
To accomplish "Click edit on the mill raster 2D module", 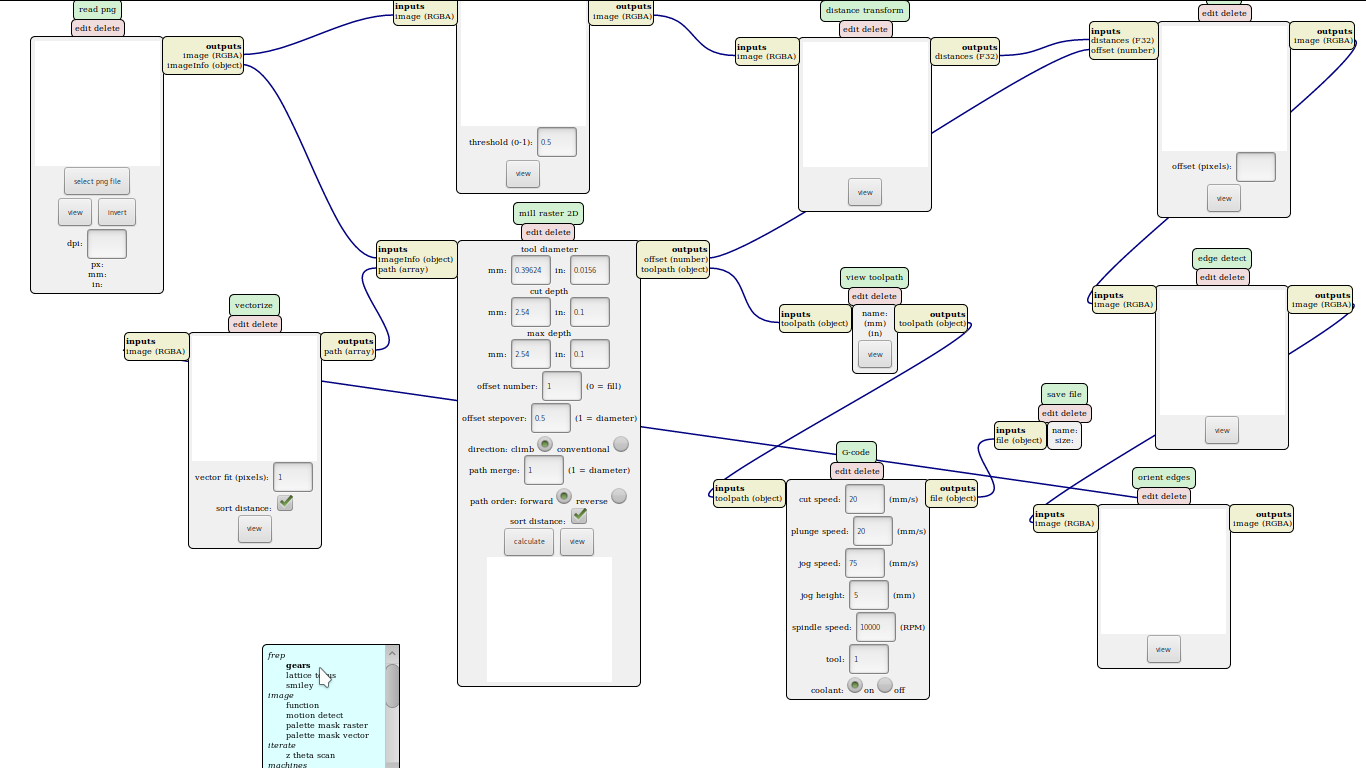I will (x=534, y=232).
